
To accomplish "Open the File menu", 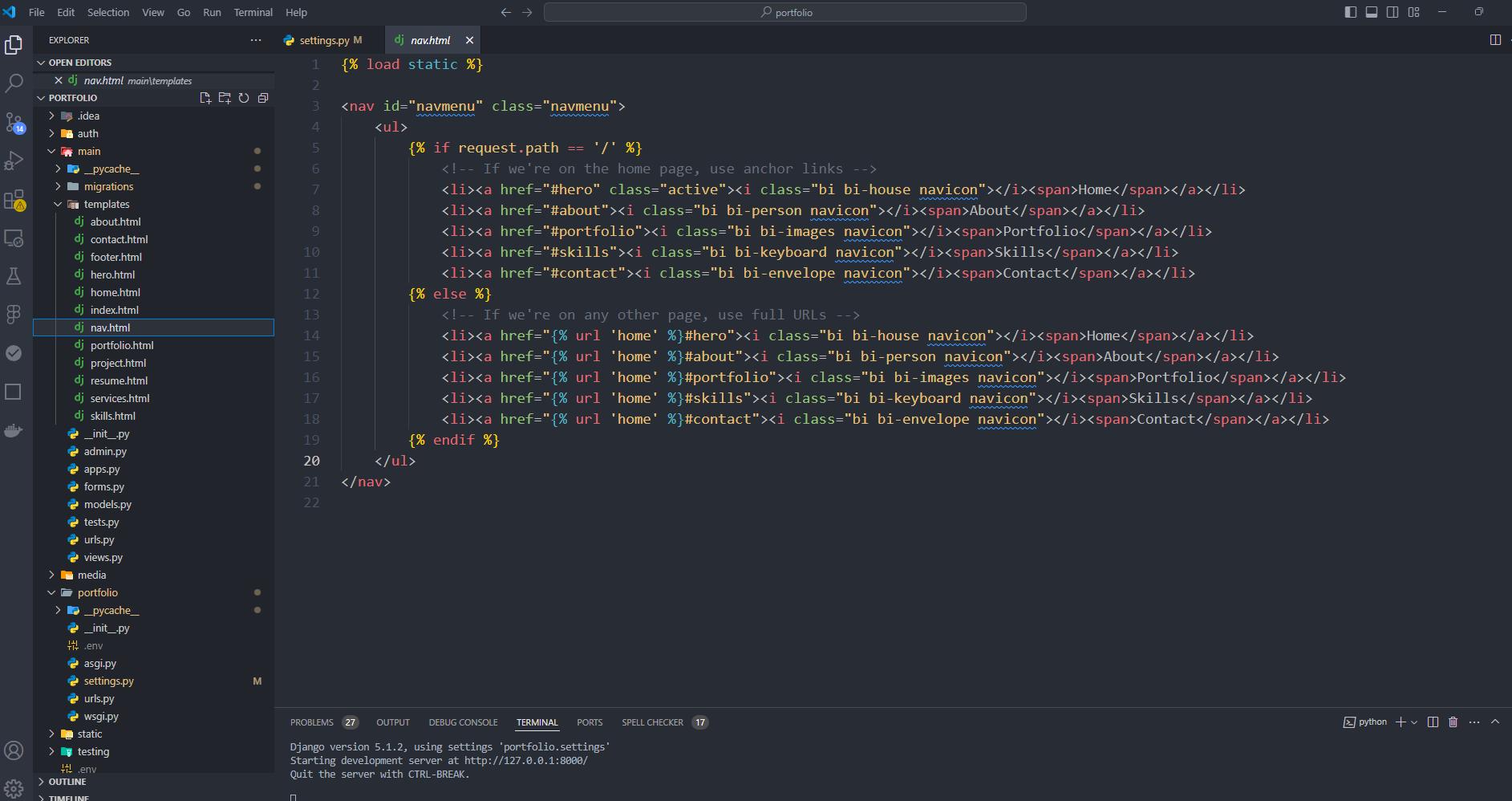I will [37, 12].
